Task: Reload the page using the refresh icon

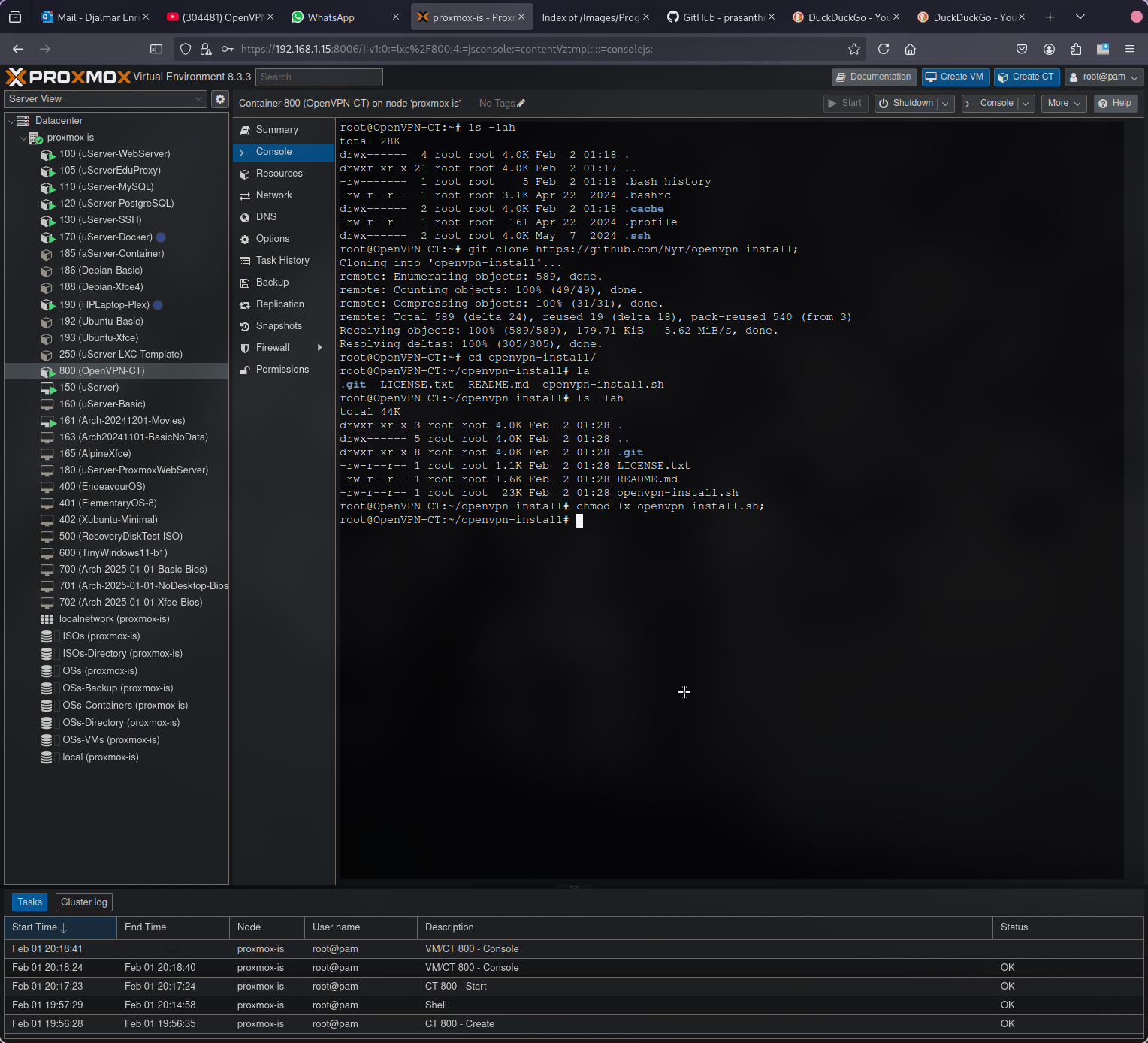Action: [x=884, y=49]
